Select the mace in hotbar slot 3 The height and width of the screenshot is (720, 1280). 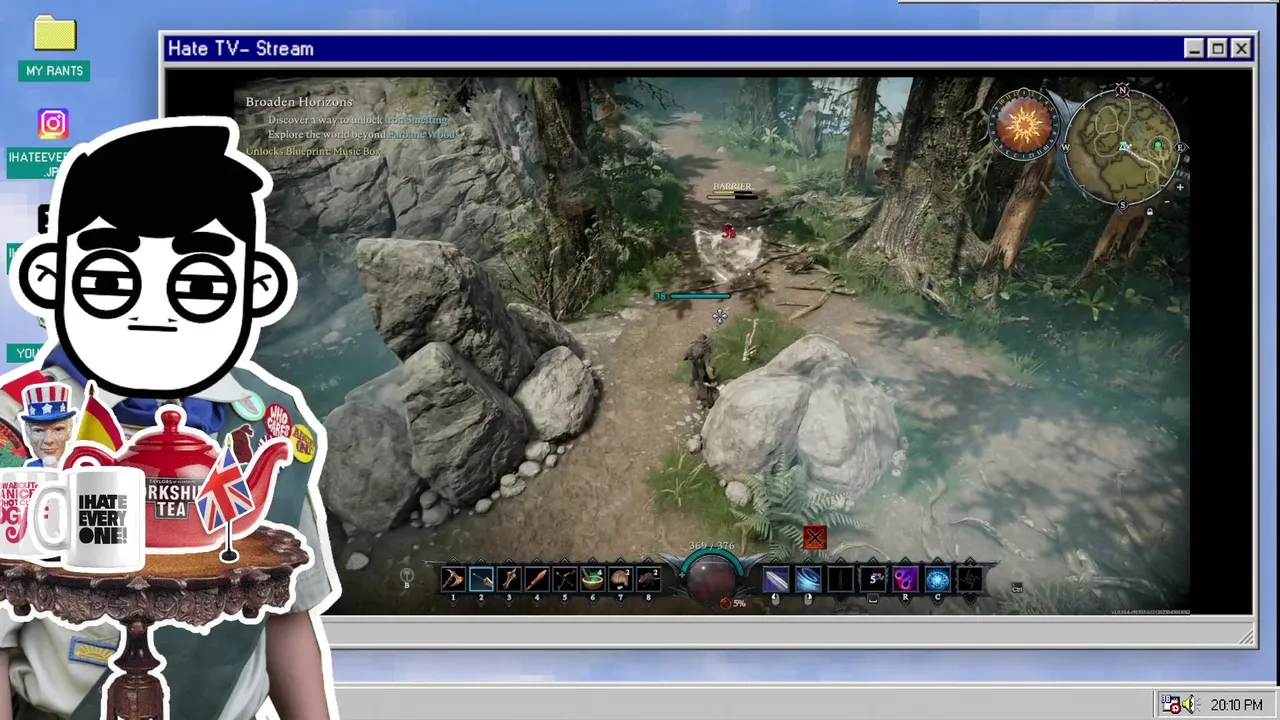(509, 579)
